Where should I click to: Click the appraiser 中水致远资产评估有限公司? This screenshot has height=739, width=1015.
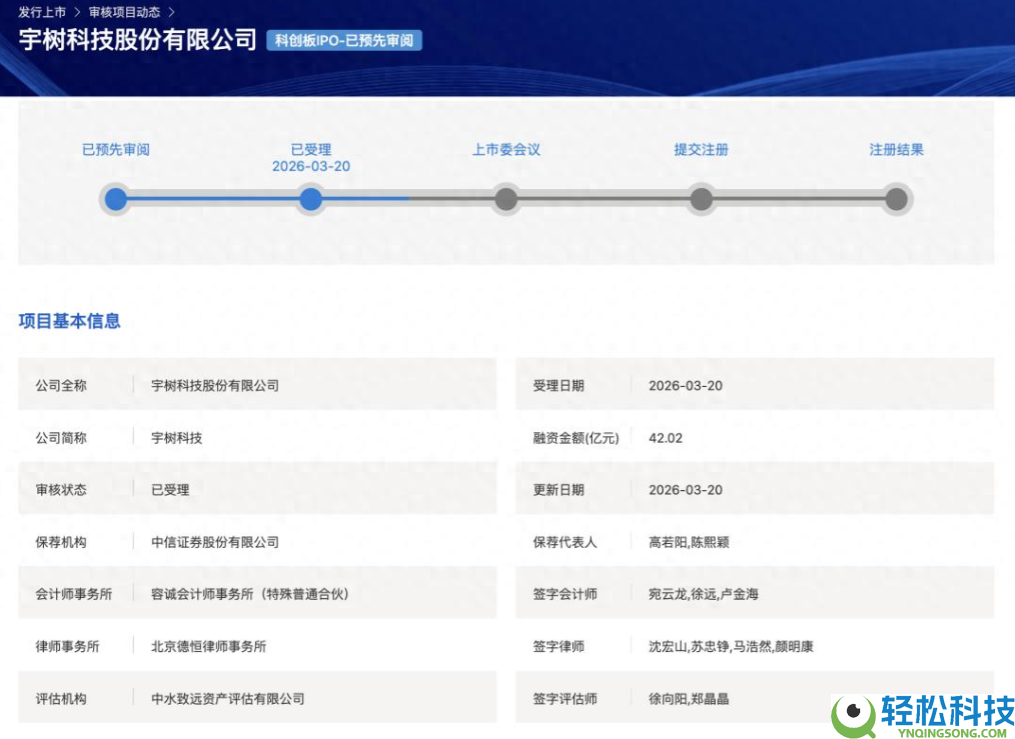tap(228, 699)
